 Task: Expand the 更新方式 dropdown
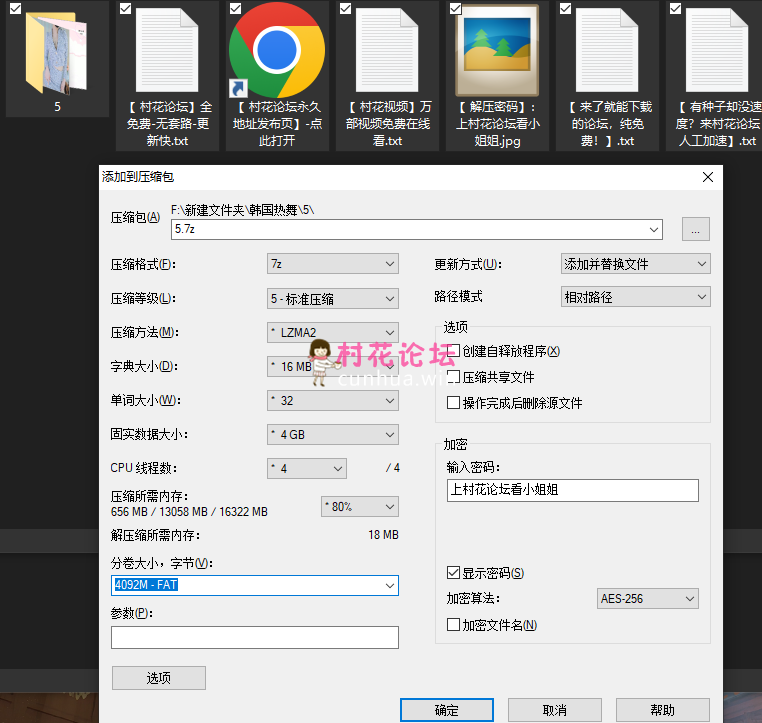coord(636,264)
